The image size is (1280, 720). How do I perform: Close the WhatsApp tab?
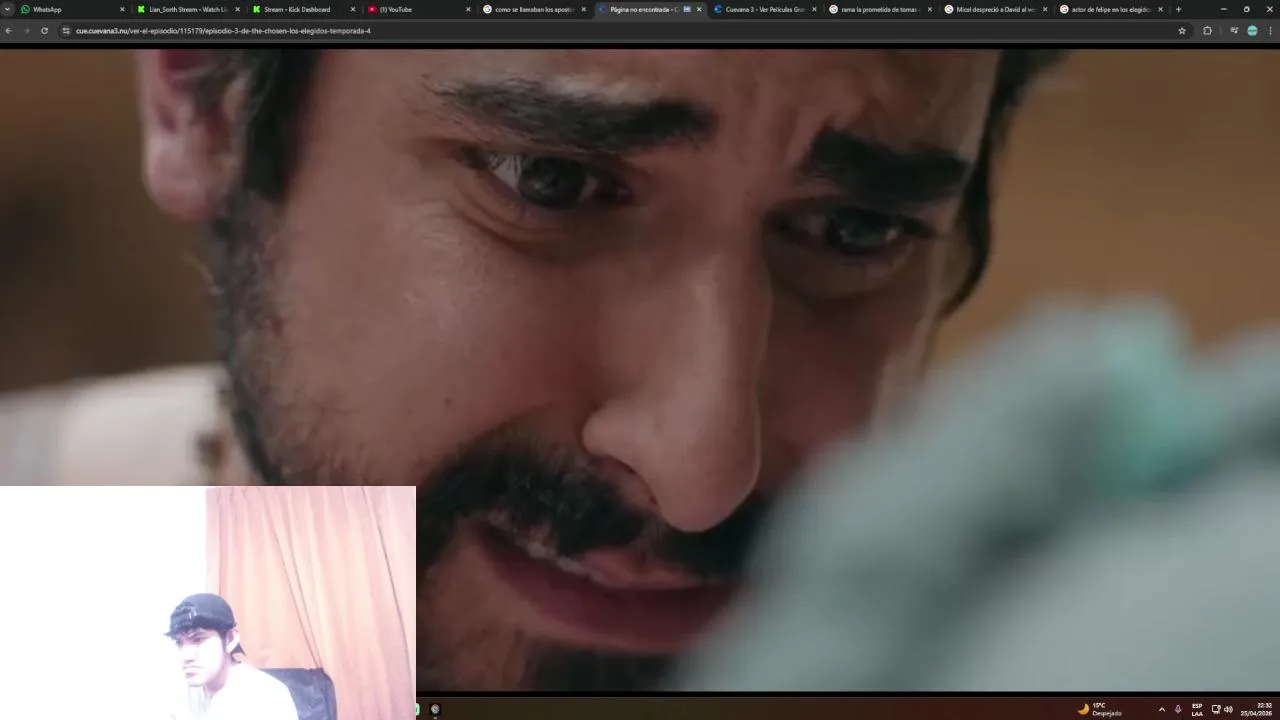(x=122, y=9)
